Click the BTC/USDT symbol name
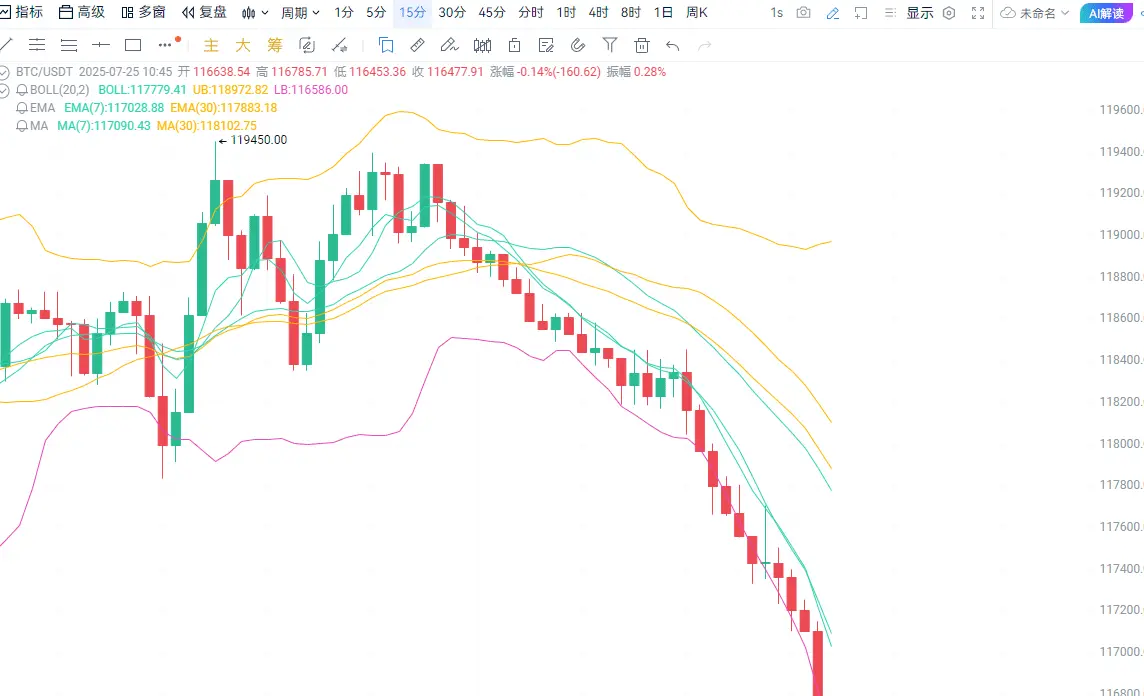Image resolution: width=1144 pixels, height=696 pixels. click(x=45, y=71)
